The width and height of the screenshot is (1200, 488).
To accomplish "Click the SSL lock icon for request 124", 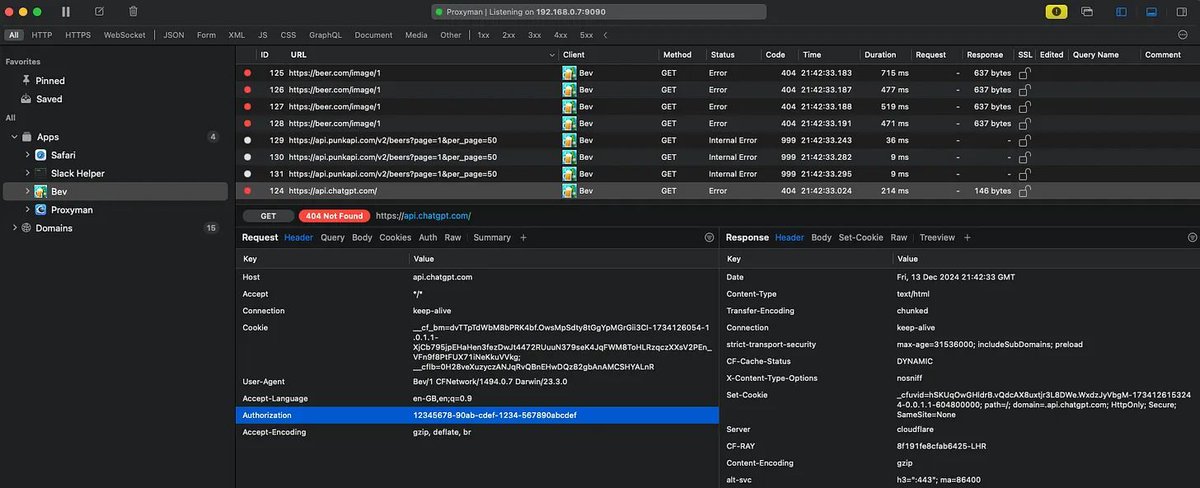I will pyautogui.click(x=1024, y=190).
